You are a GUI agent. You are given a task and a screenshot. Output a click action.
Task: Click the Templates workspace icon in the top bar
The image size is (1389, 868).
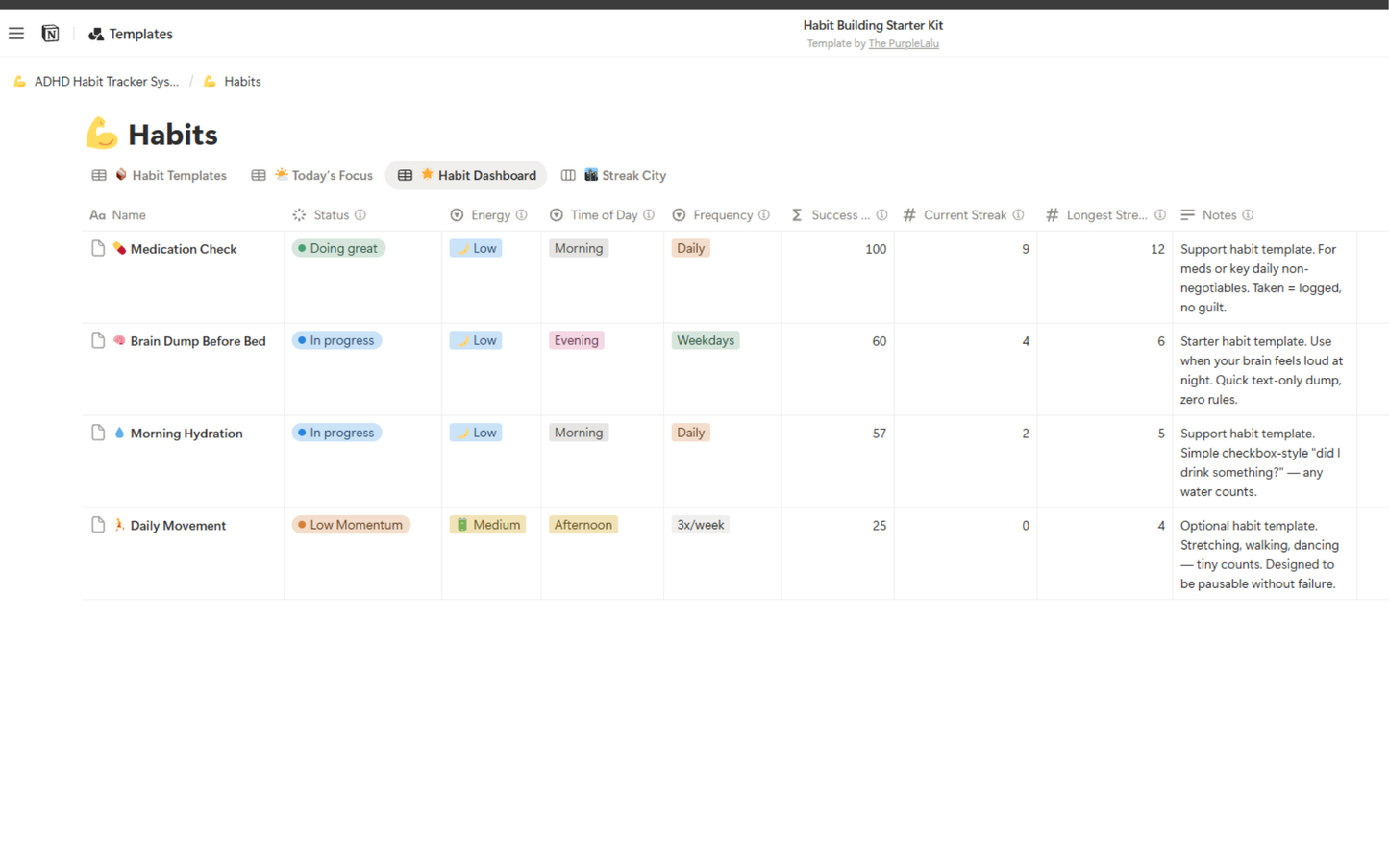(x=95, y=34)
